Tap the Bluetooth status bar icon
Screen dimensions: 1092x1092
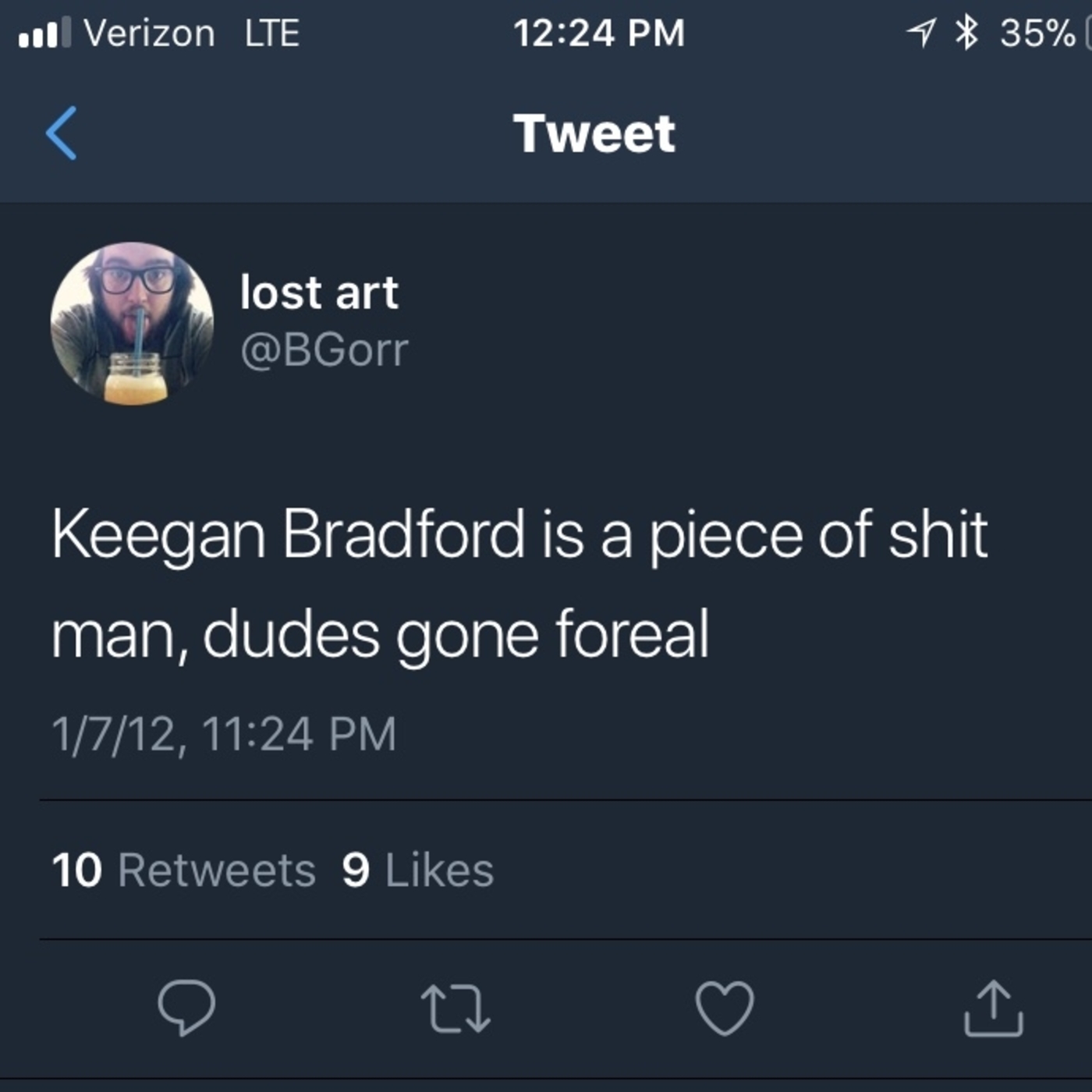pyautogui.click(x=966, y=33)
